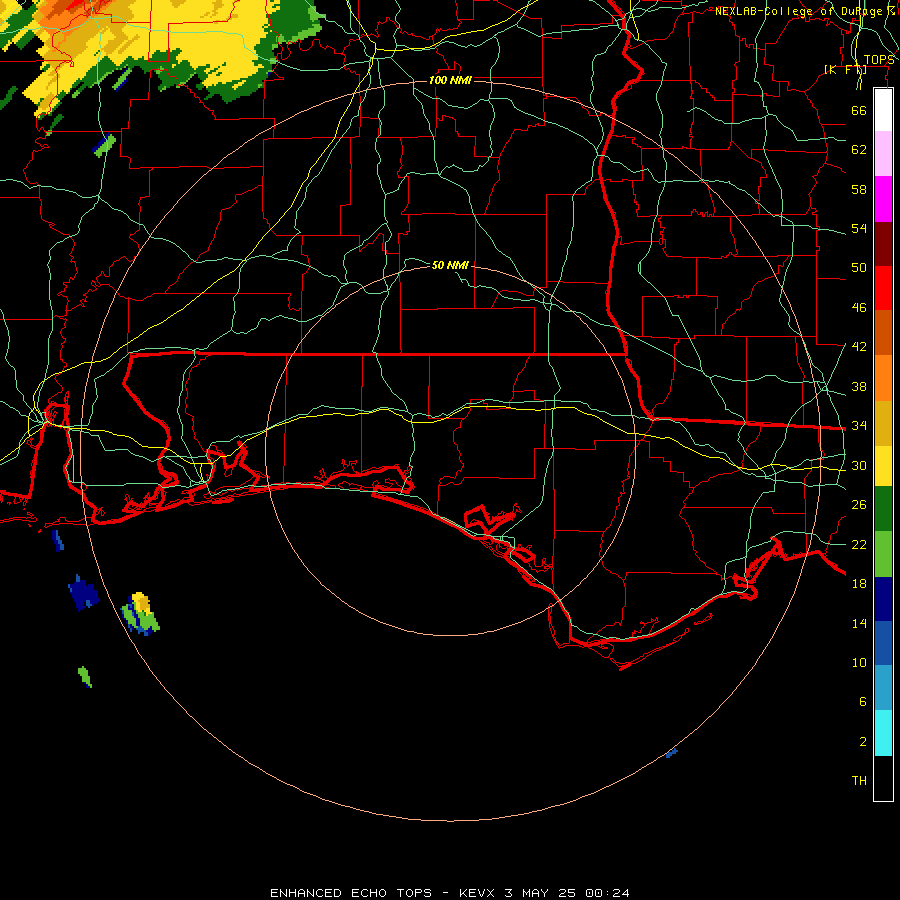Pick the bright yellow legend swatch
The width and height of the screenshot is (900, 900).
point(883,466)
